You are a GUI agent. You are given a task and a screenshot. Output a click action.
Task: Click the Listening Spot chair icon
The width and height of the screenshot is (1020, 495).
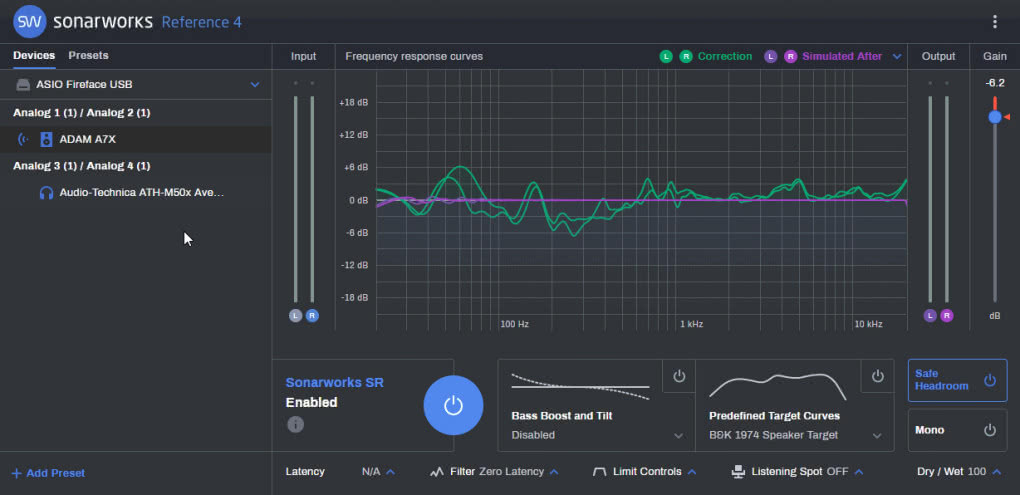coord(738,472)
